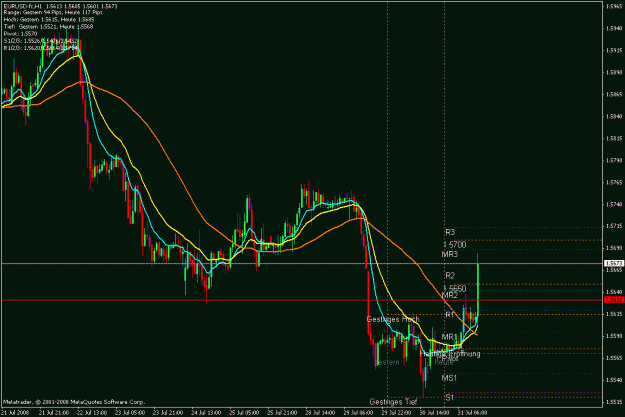This screenshot has height=417, width=625.
Task: Click the 29 Jul 22:00 time label
Action: click(397, 413)
